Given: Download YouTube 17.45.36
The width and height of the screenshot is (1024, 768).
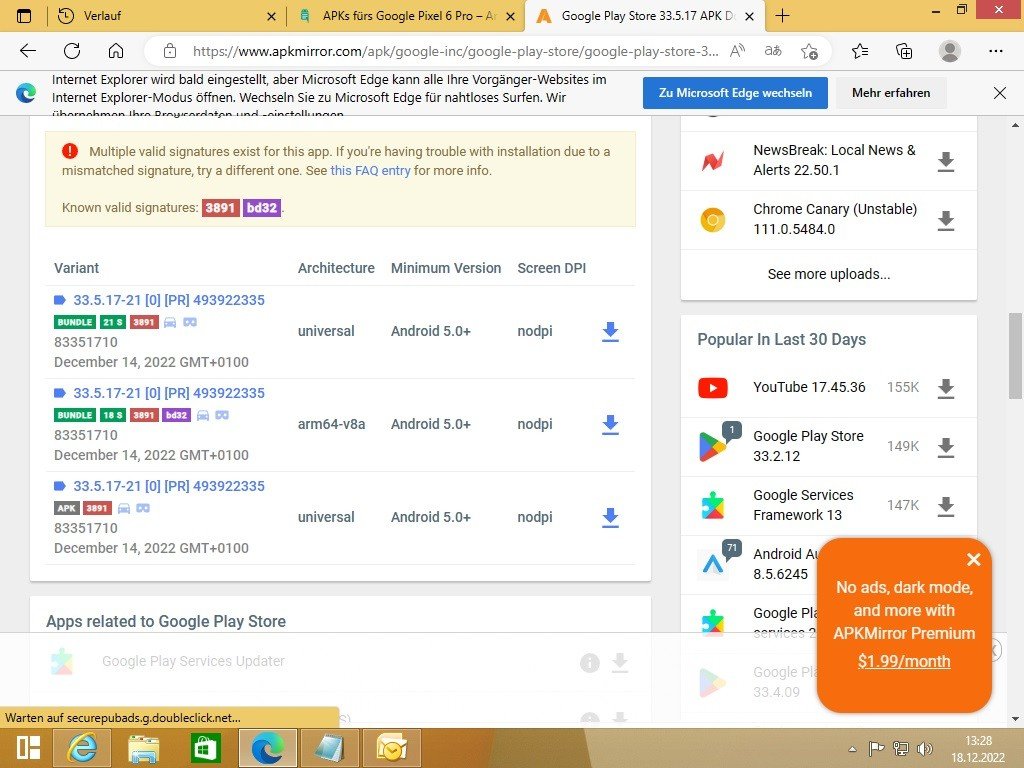Looking at the screenshot, I should [x=946, y=388].
